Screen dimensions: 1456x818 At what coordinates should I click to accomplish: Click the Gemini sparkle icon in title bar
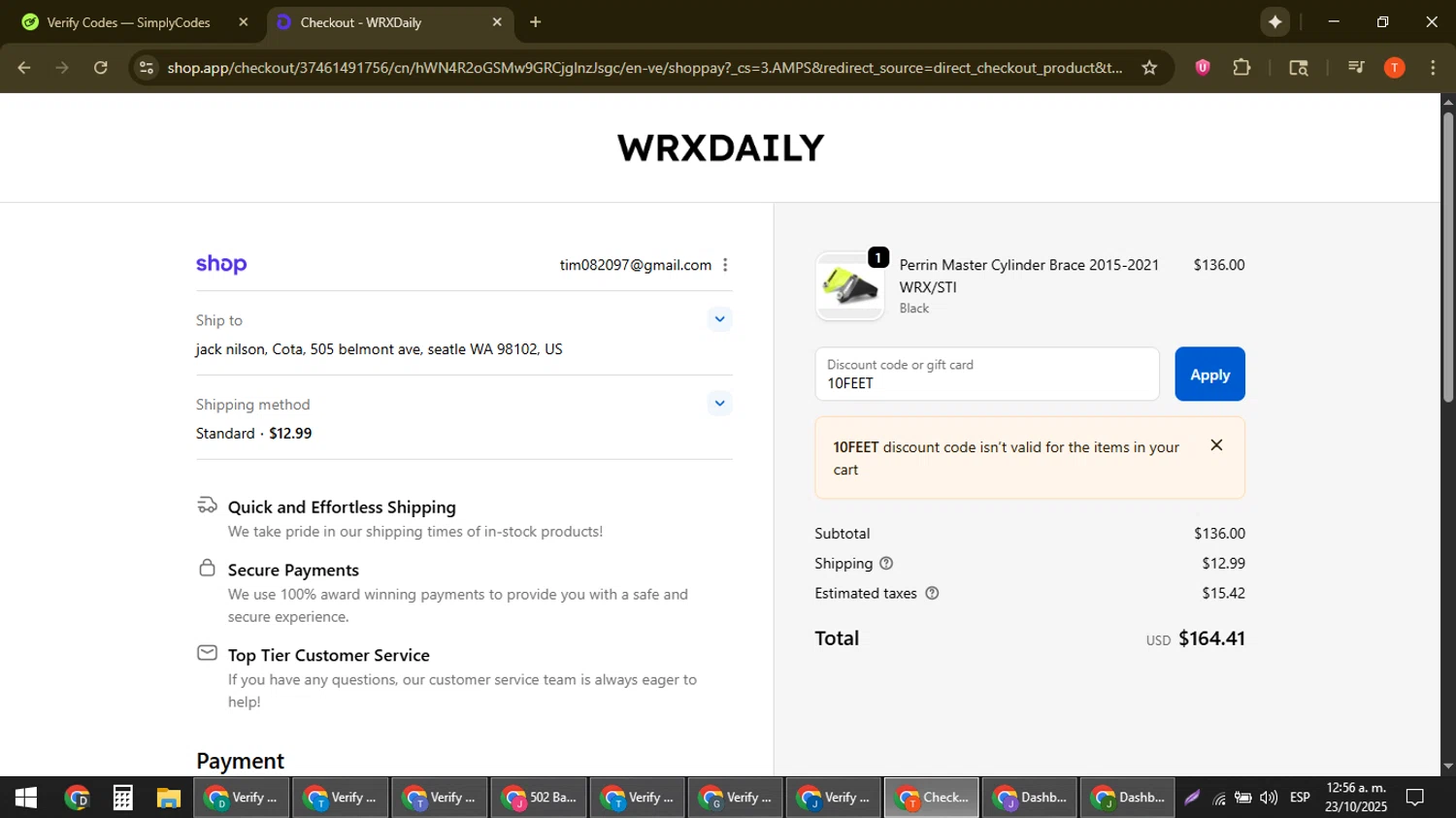[x=1275, y=22]
